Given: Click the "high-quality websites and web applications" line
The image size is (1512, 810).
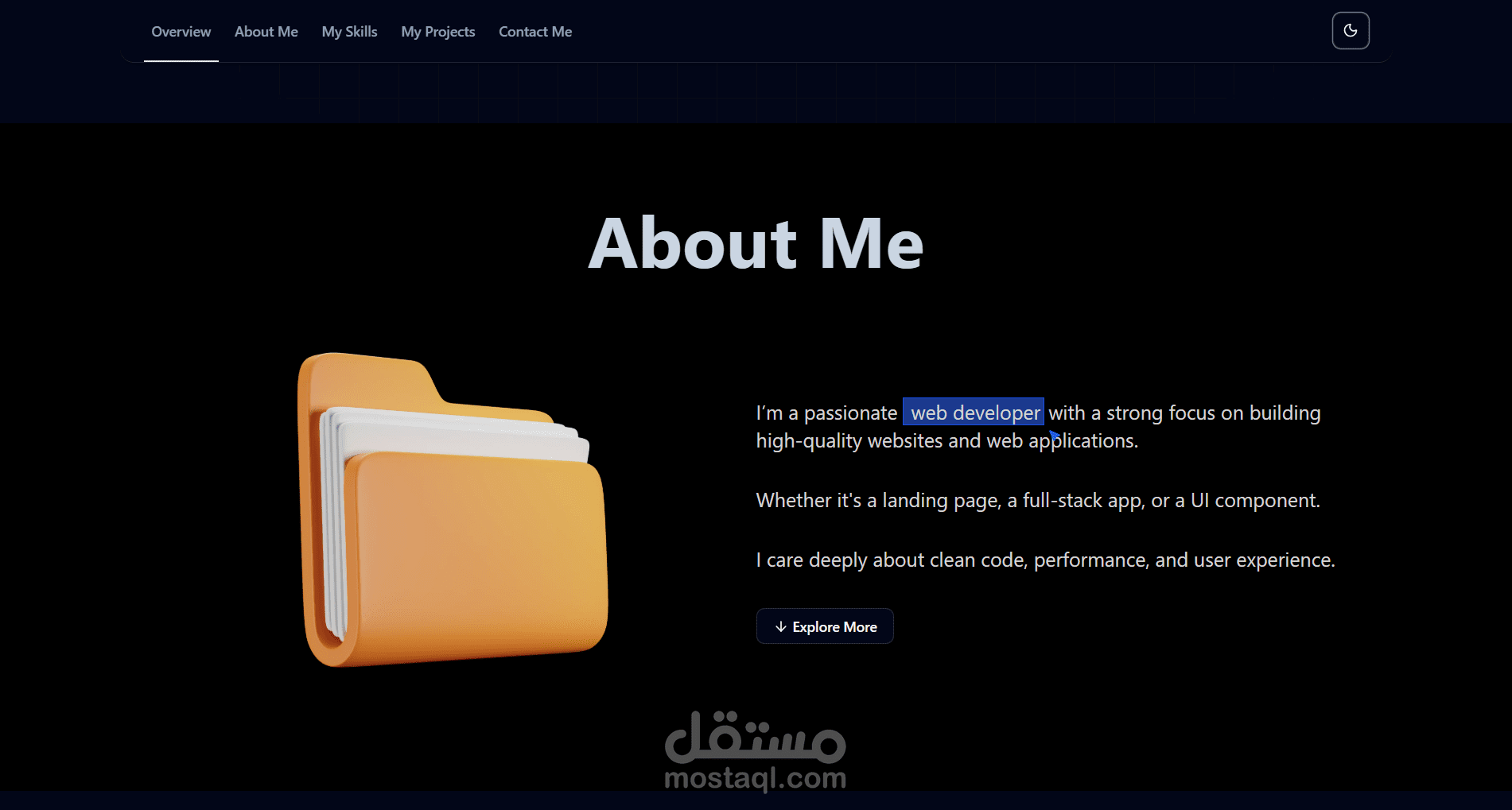Looking at the screenshot, I should 947,441.
